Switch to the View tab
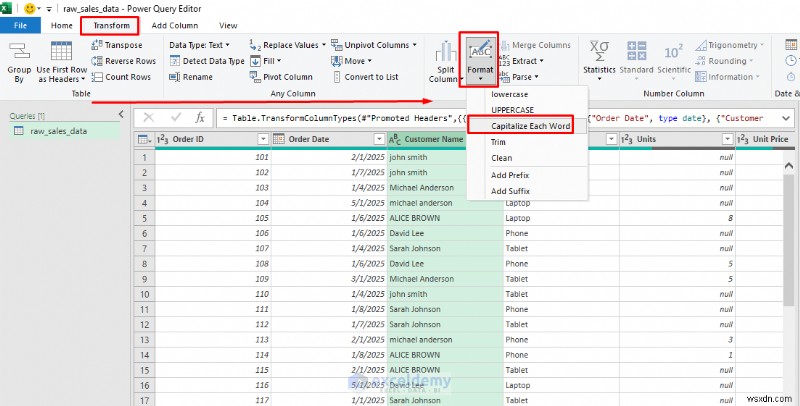 (228, 25)
